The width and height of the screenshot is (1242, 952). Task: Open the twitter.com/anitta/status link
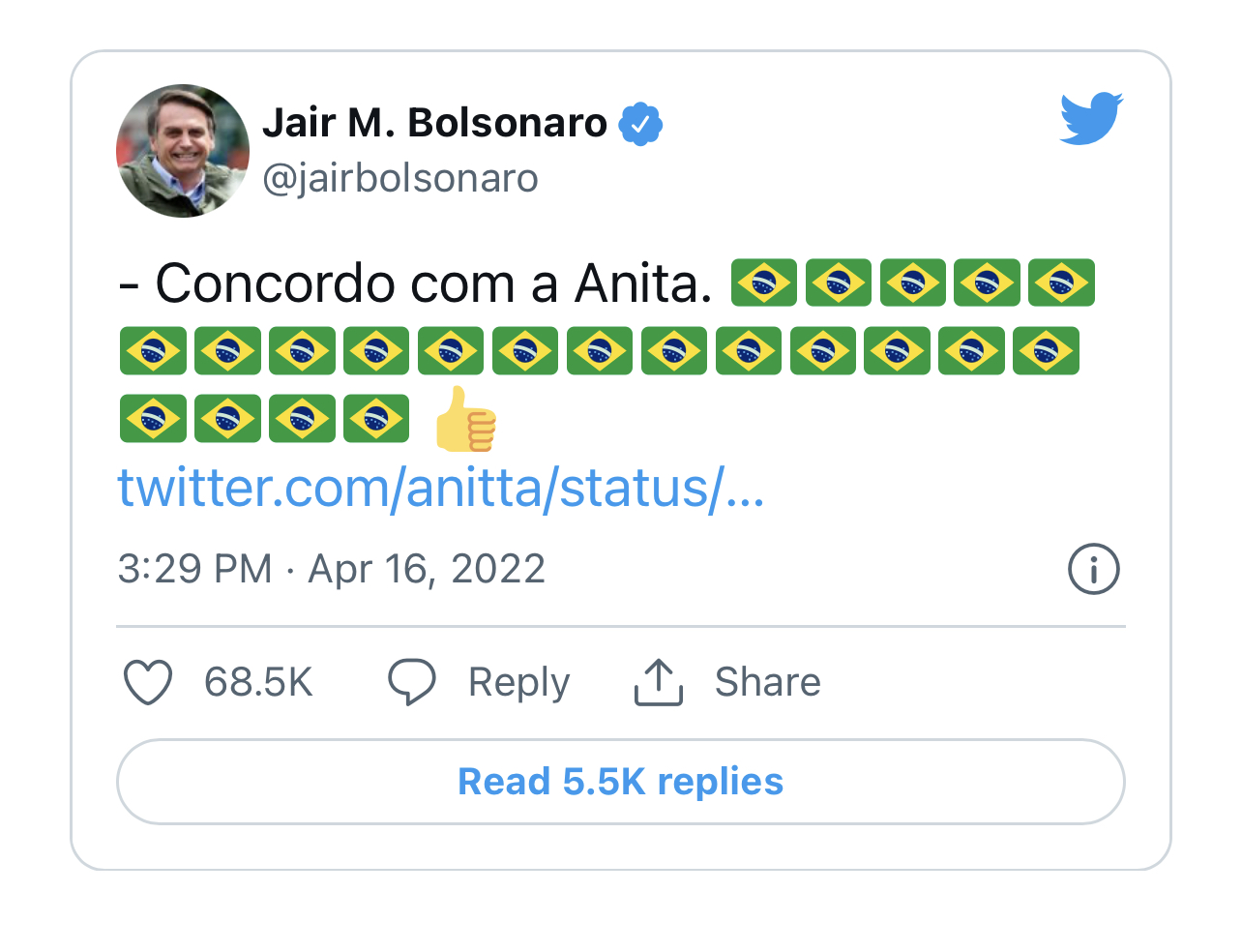pyautogui.click(x=441, y=488)
